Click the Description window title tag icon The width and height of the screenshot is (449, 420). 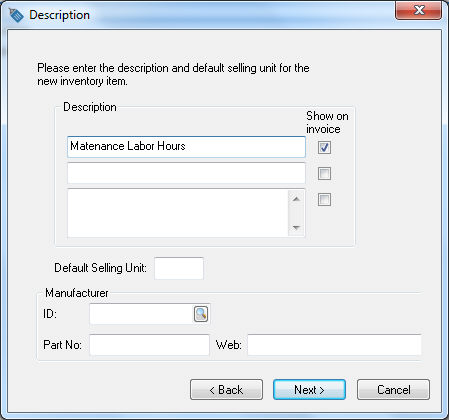tap(16, 15)
